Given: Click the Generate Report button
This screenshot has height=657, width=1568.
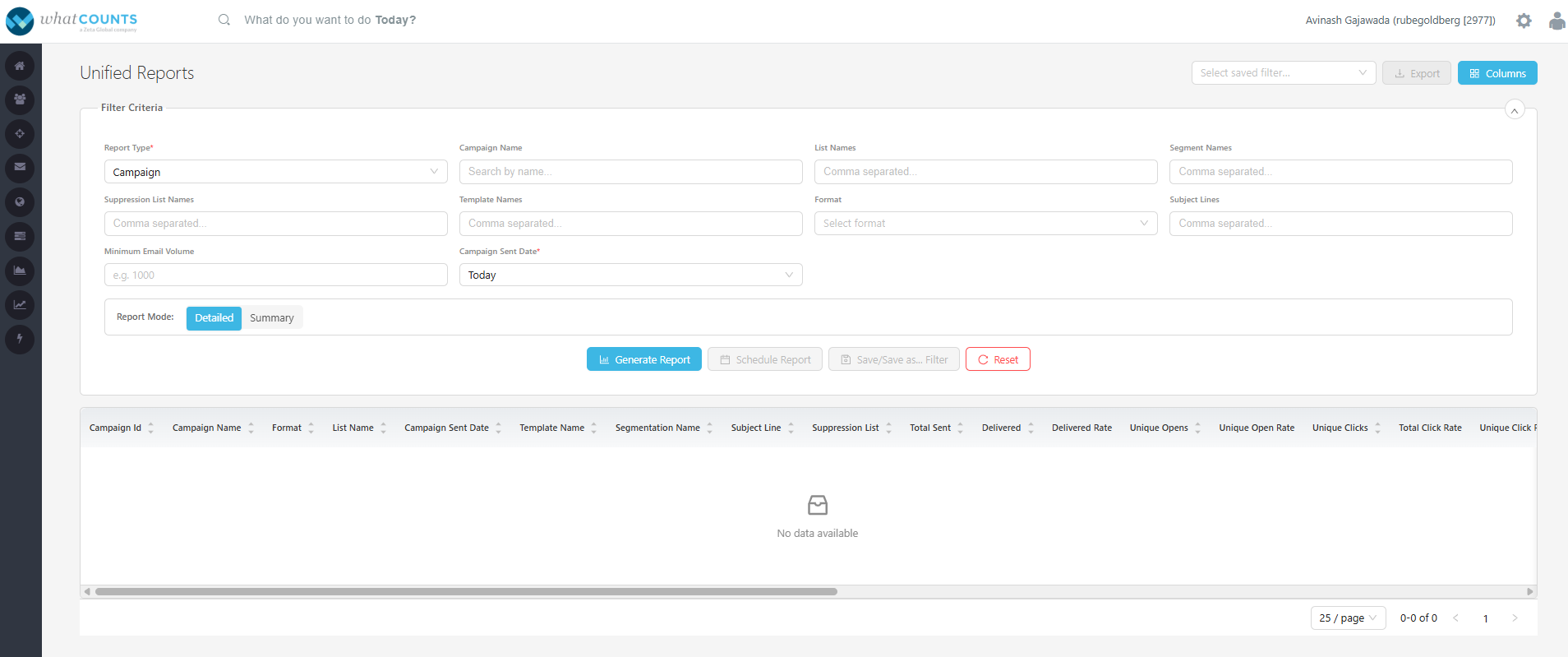Looking at the screenshot, I should [x=644, y=359].
